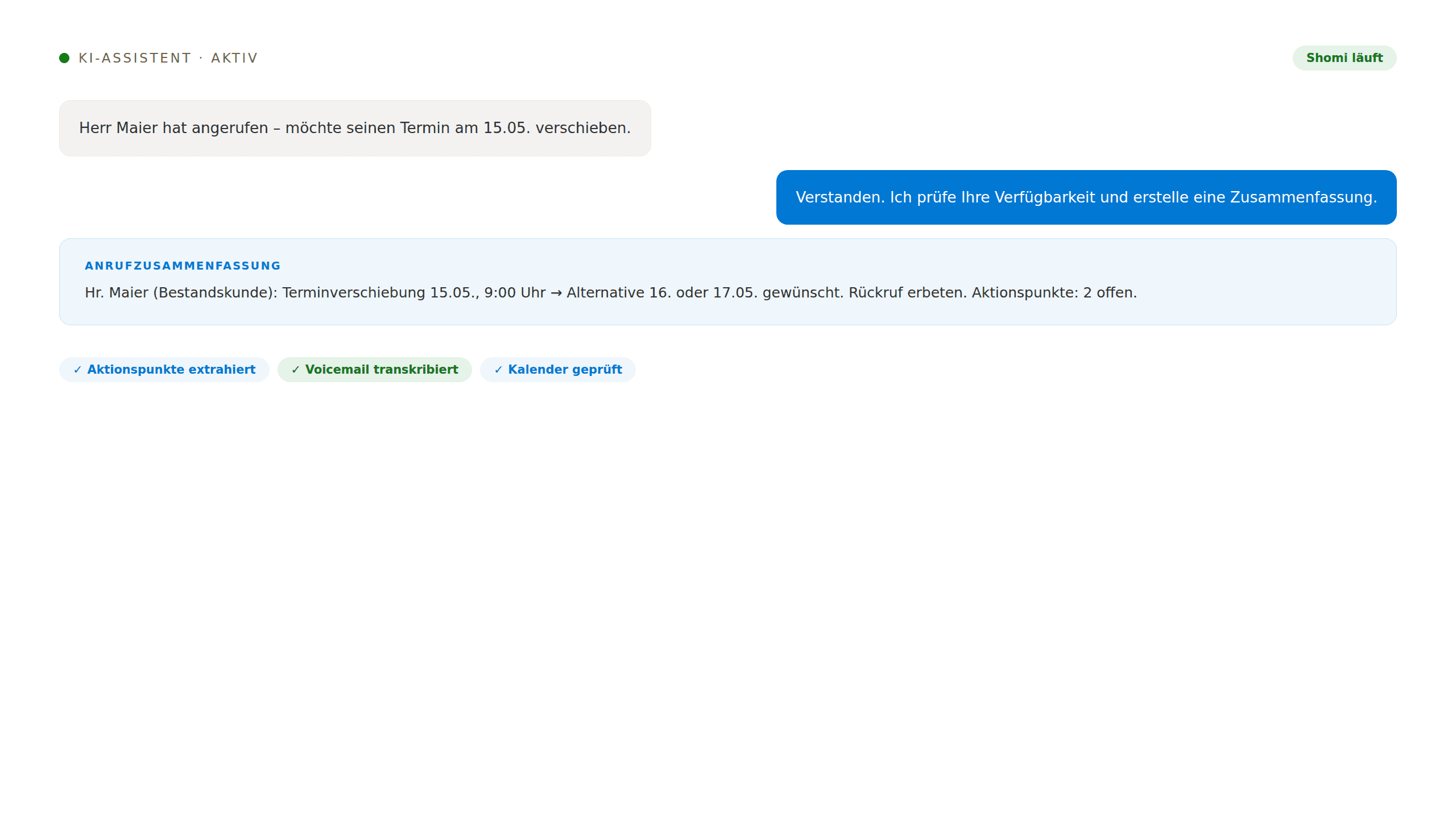
Task: Click the word Zusammenfassung in blue bubble
Action: coord(1303,197)
